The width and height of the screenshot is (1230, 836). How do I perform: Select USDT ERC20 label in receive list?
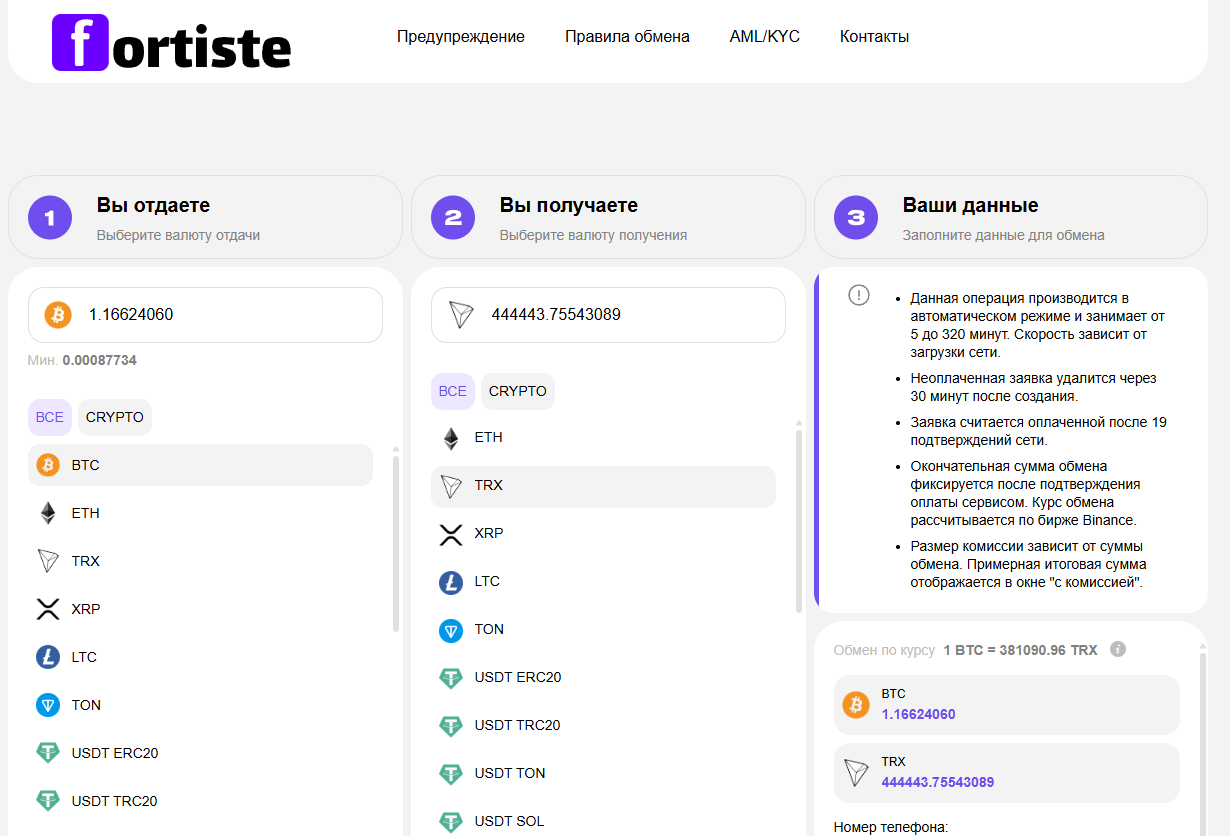tap(518, 678)
